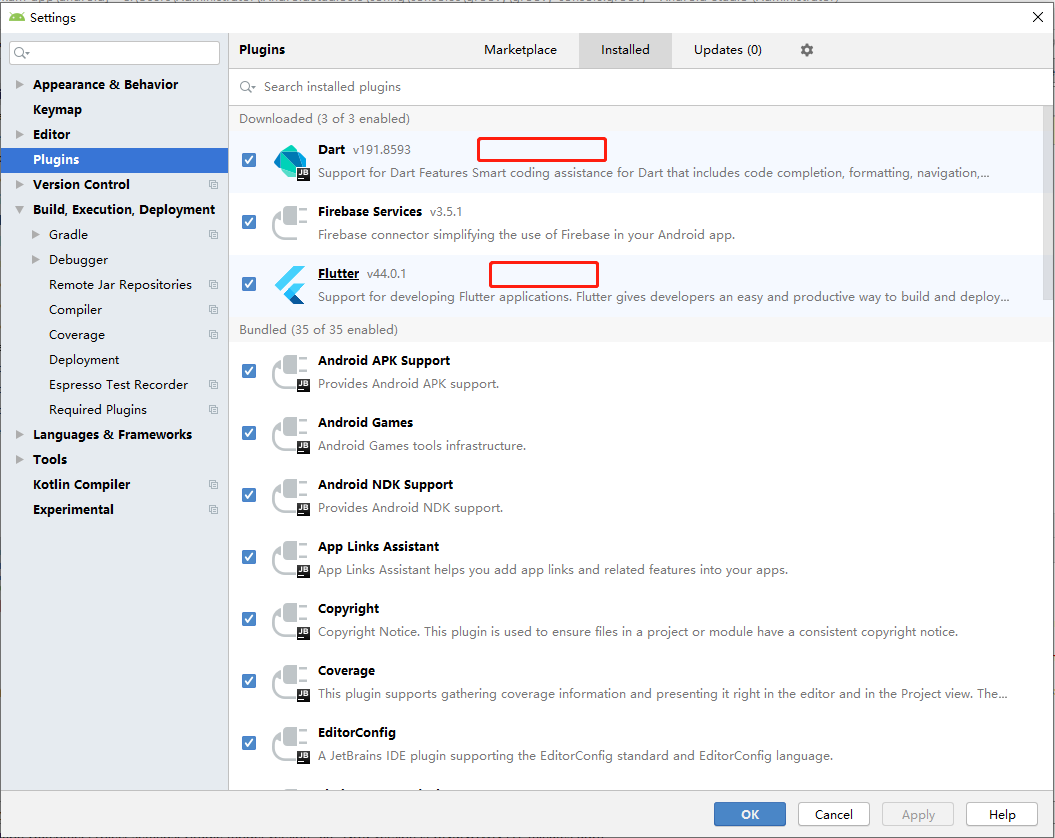This screenshot has width=1055, height=838.
Task: Expand the Editor settings node
Action: click(20, 134)
